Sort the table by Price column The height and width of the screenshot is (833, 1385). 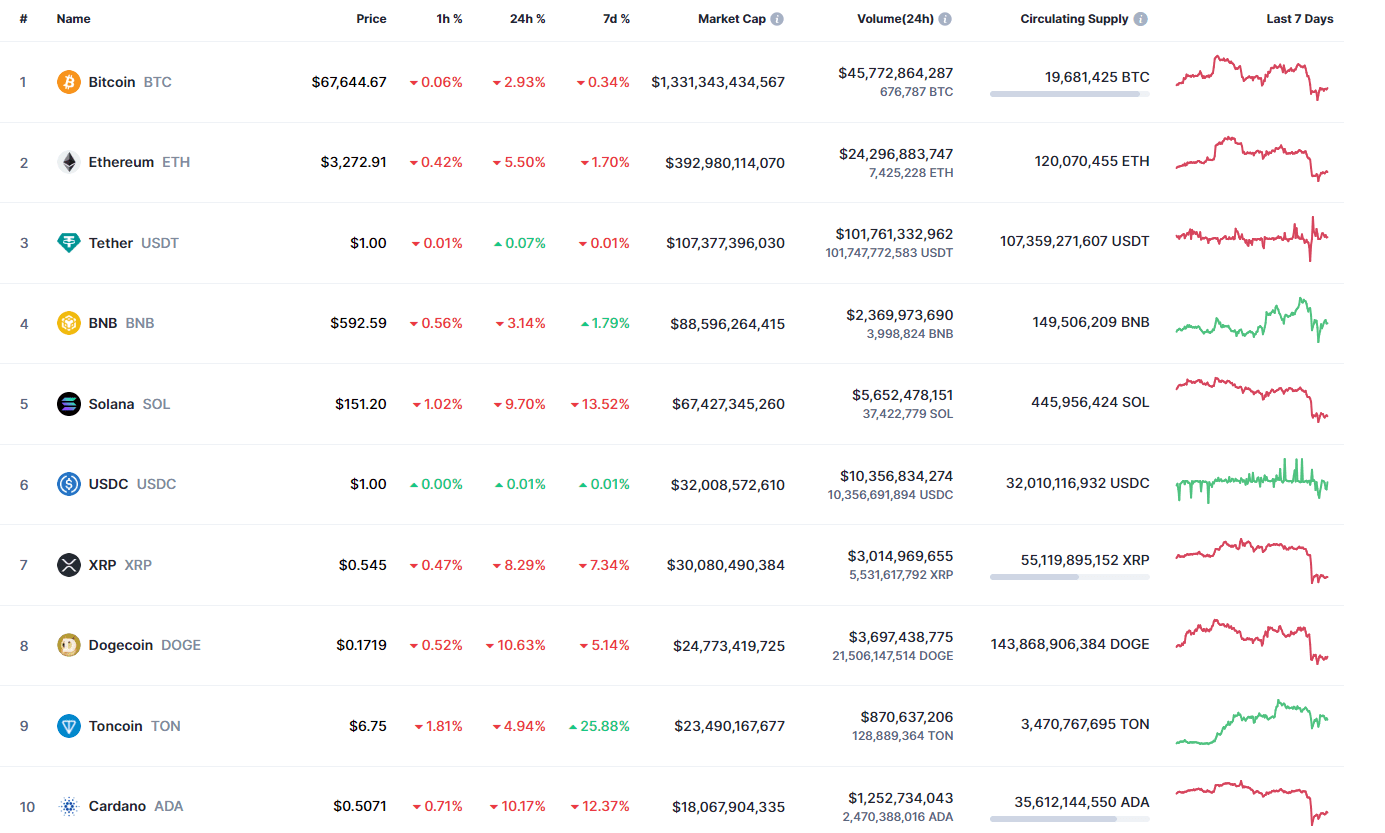(371, 18)
